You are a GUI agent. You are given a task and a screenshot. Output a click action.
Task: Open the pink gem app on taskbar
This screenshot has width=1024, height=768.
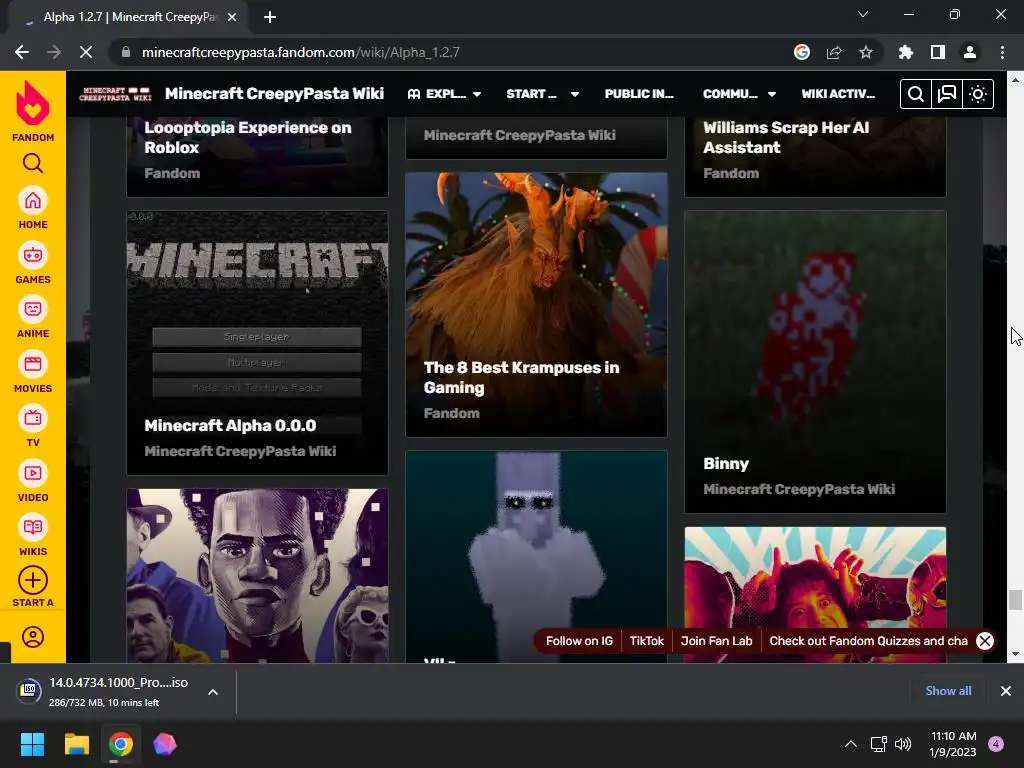point(165,744)
